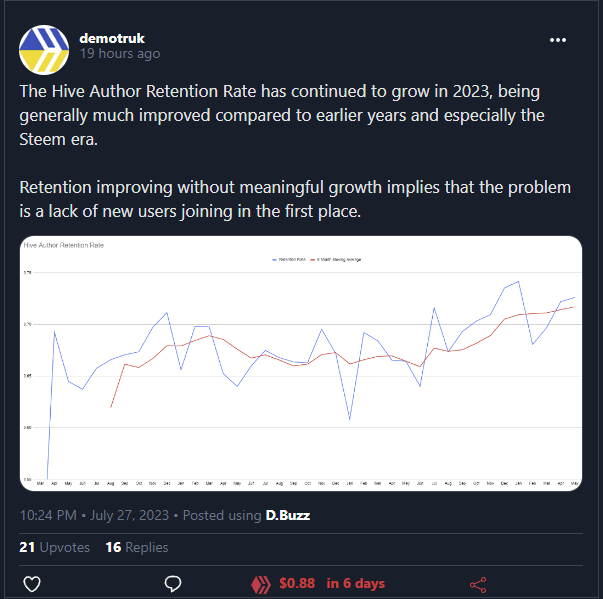Share the post using the share icon
The height and width of the screenshot is (599, 603).
[478, 585]
